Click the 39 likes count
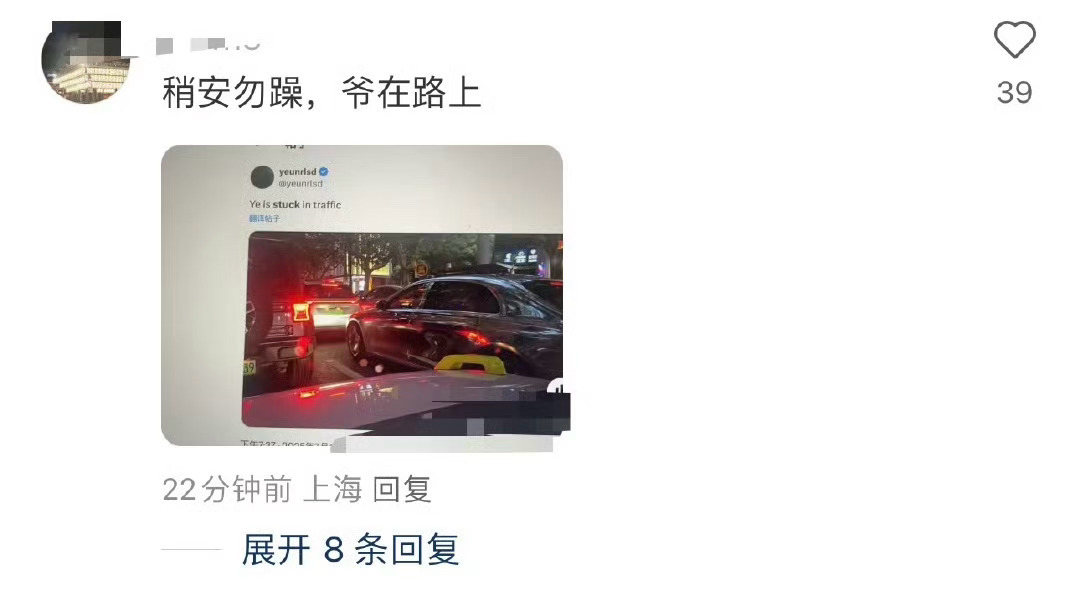This screenshot has width=1080, height=613. pyautogui.click(x=1014, y=93)
